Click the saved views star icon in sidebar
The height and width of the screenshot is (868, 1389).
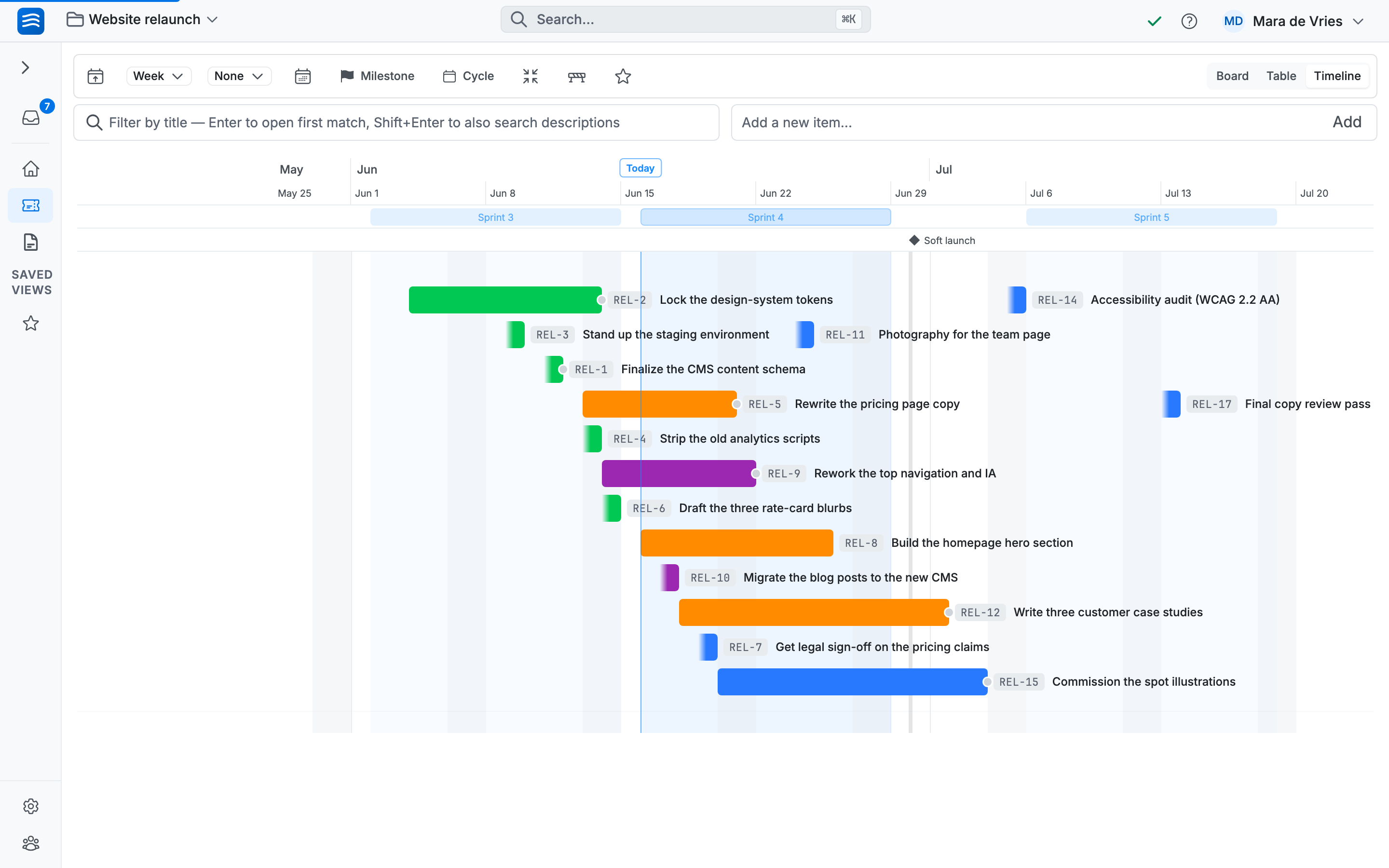(31, 323)
